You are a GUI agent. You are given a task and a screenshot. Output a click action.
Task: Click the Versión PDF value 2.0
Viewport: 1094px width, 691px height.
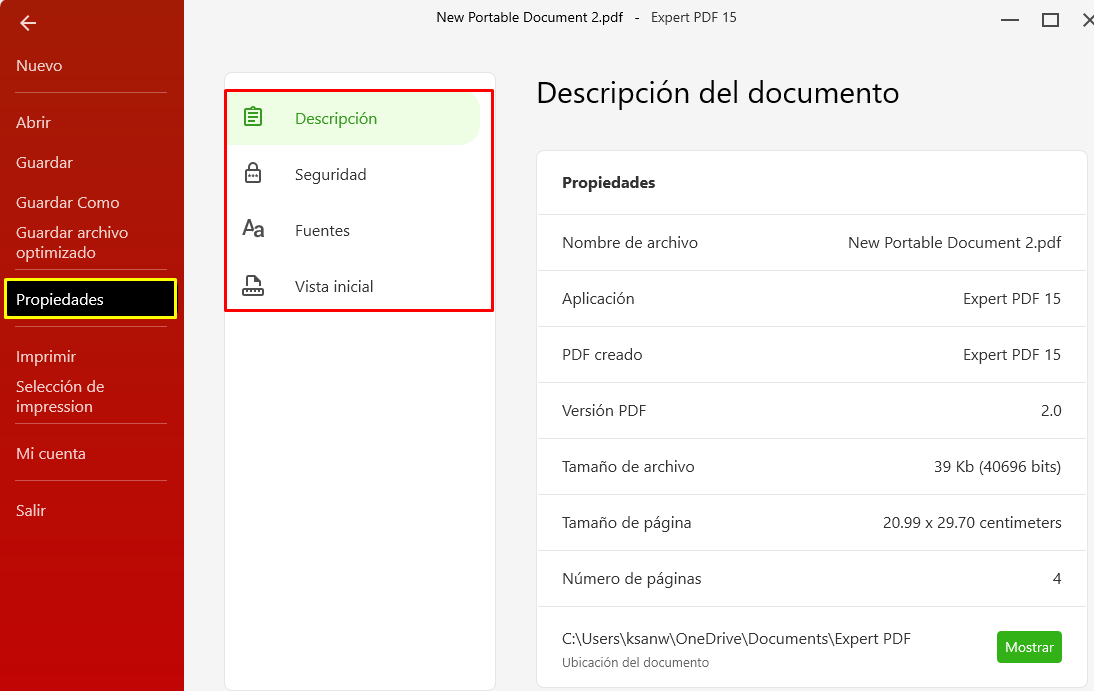point(1051,410)
